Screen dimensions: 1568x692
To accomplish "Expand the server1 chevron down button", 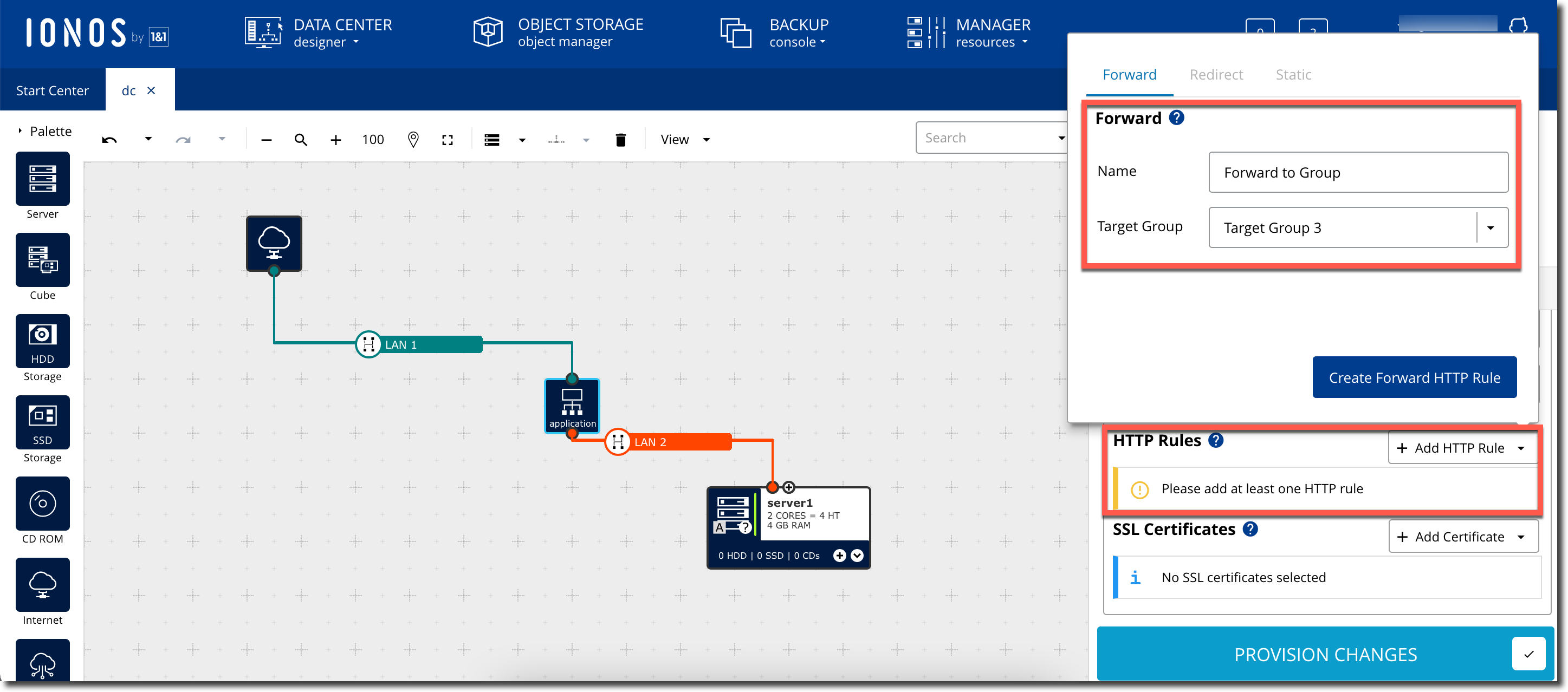I will [x=857, y=556].
